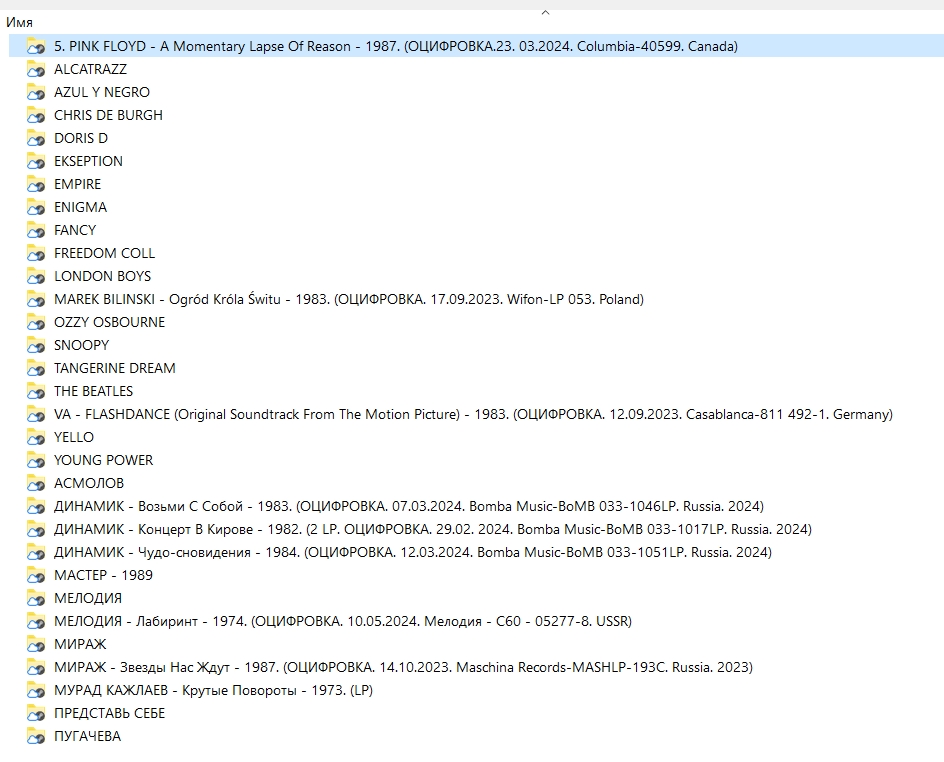Select the FANCY folder icon
944x762 pixels.
pyautogui.click(x=36, y=230)
